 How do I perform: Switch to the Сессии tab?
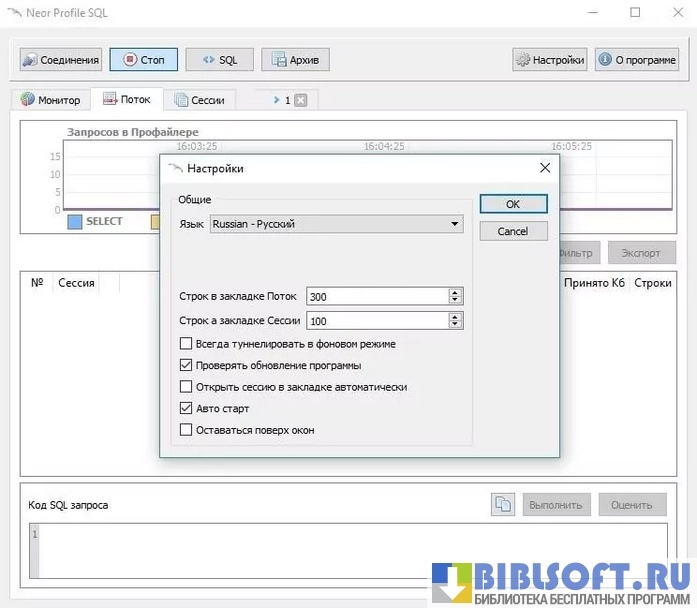pos(199,100)
